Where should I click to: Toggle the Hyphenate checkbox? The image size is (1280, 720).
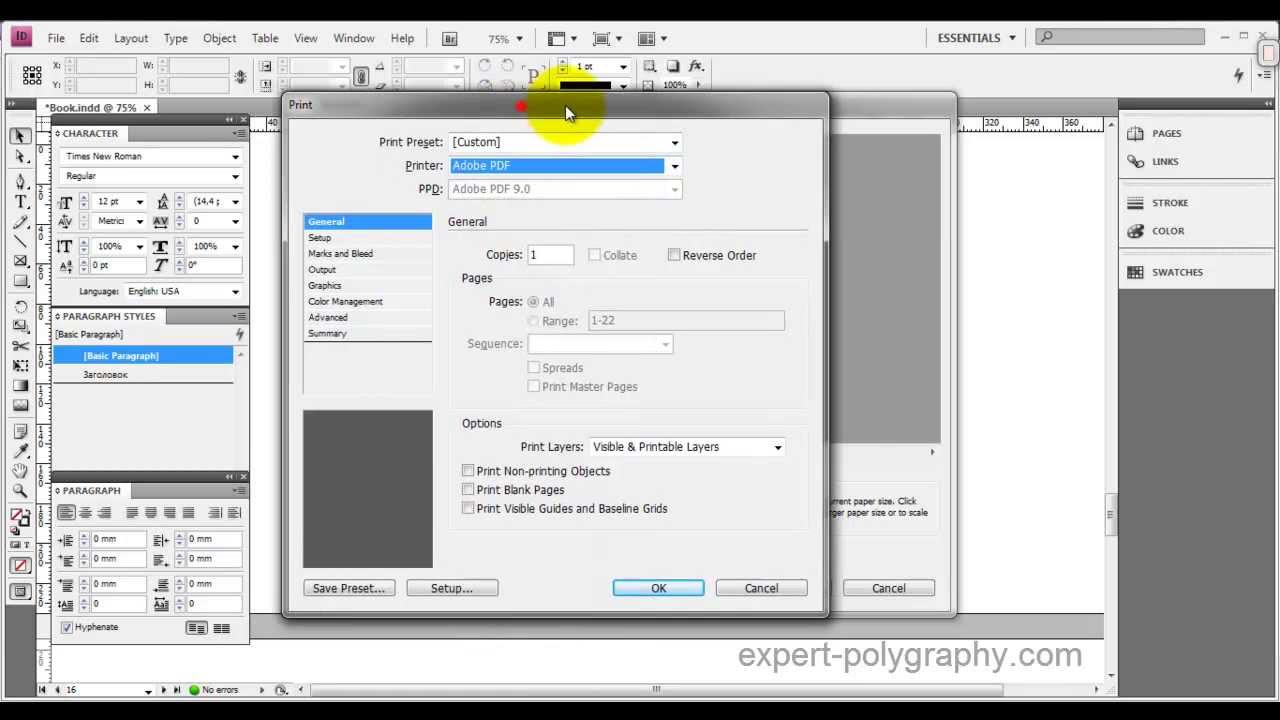pyautogui.click(x=67, y=627)
